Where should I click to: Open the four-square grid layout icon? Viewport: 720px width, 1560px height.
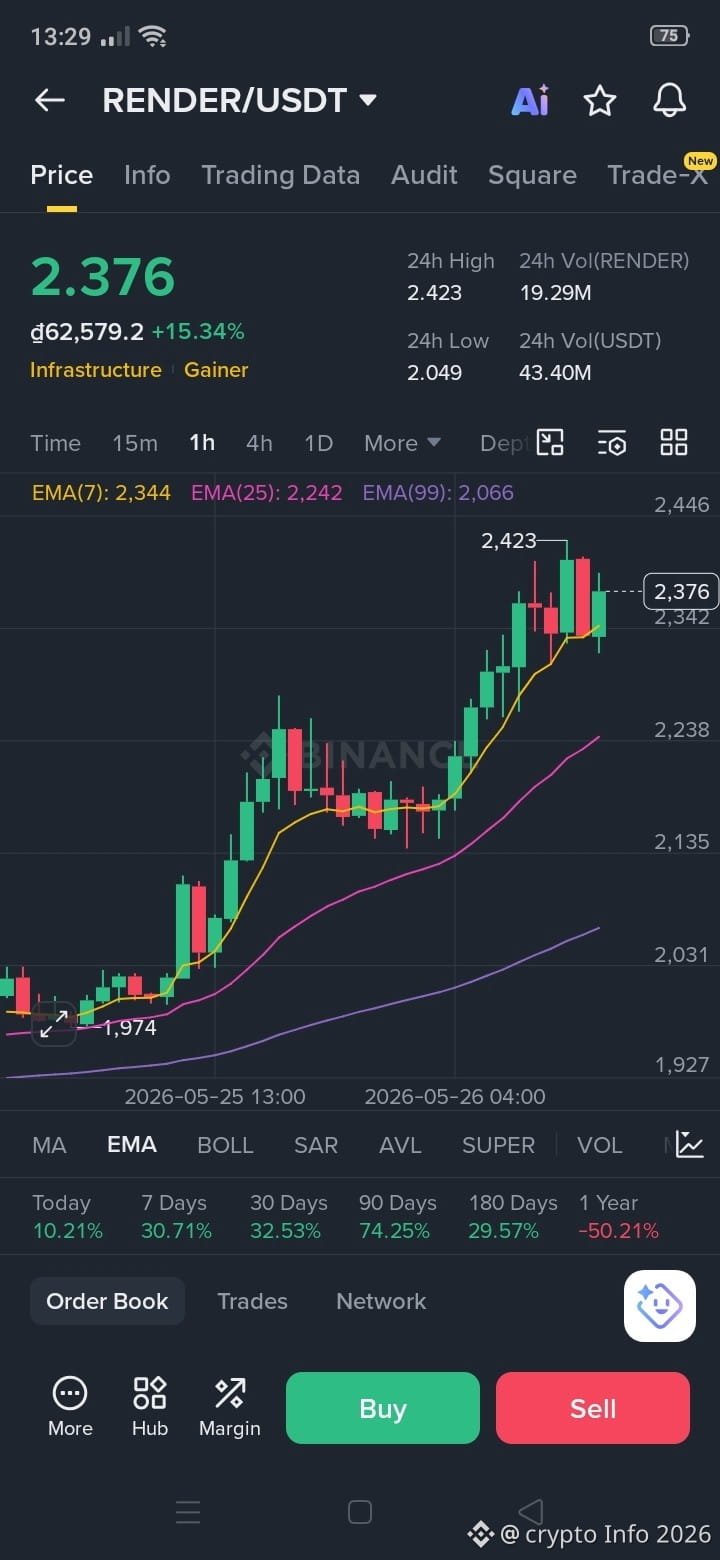point(674,442)
